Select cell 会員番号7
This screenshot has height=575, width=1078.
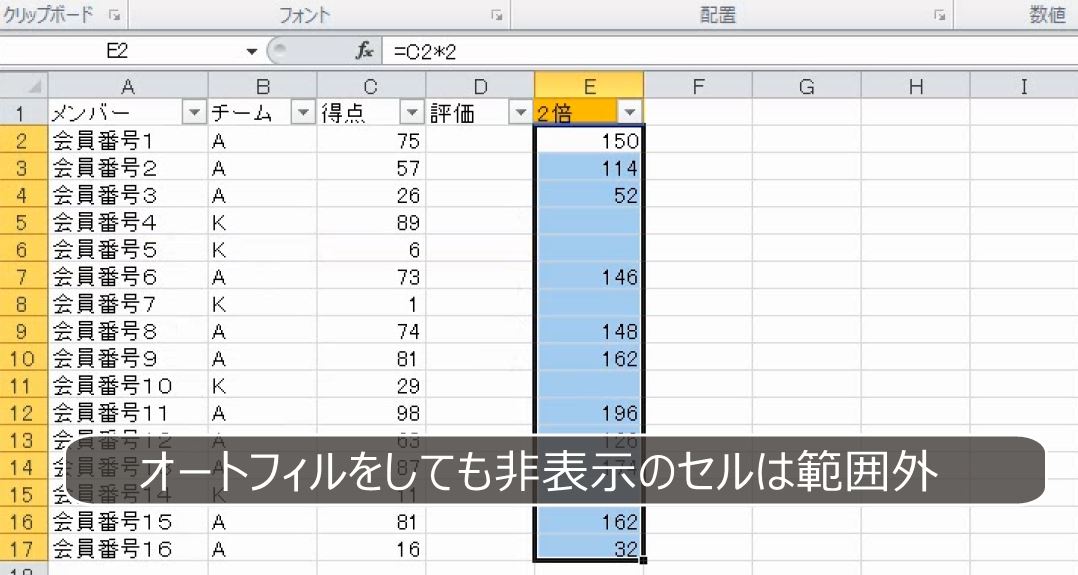pos(128,303)
